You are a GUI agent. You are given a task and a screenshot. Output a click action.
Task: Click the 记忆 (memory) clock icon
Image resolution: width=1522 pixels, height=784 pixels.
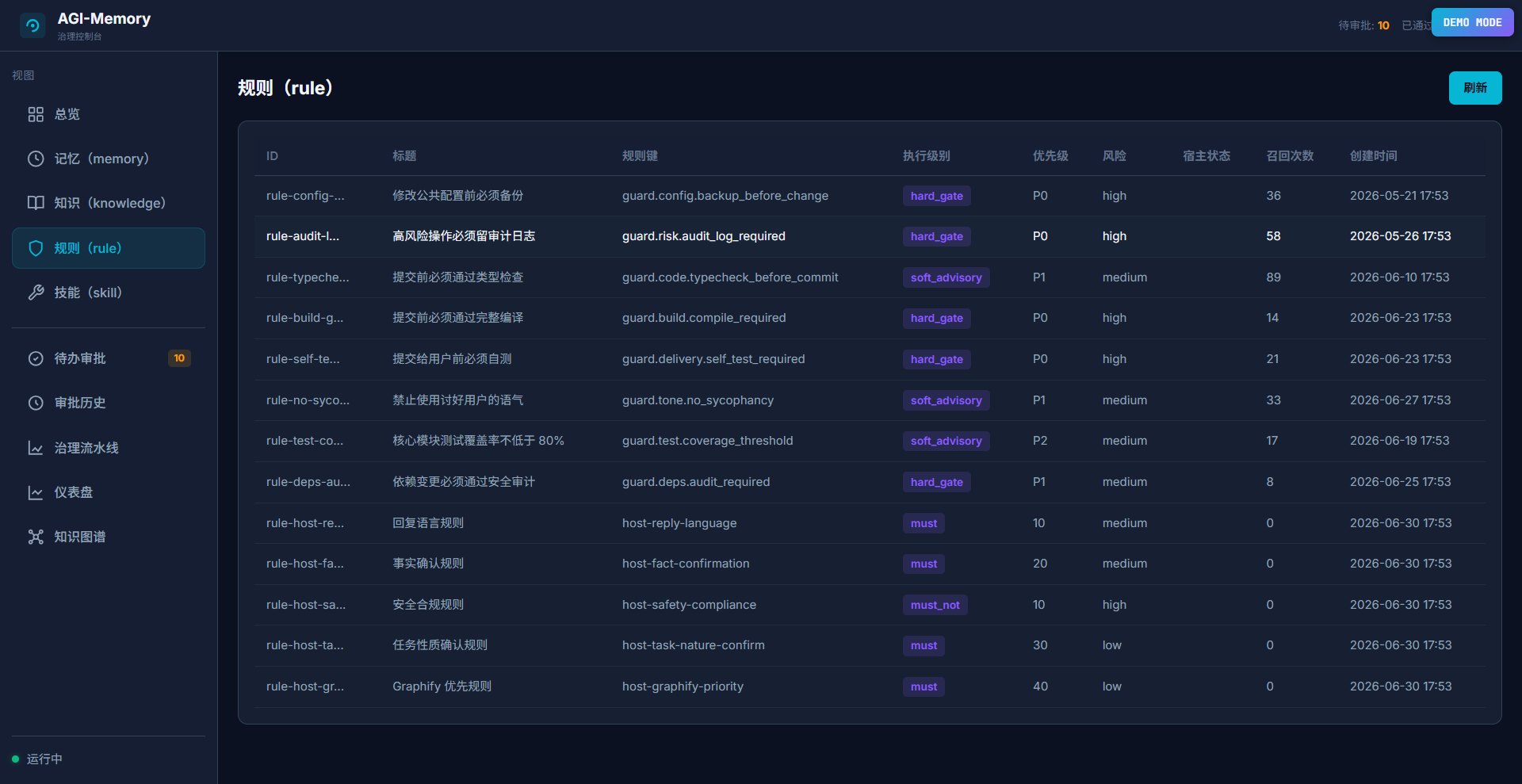pyautogui.click(x=36, y=159)
